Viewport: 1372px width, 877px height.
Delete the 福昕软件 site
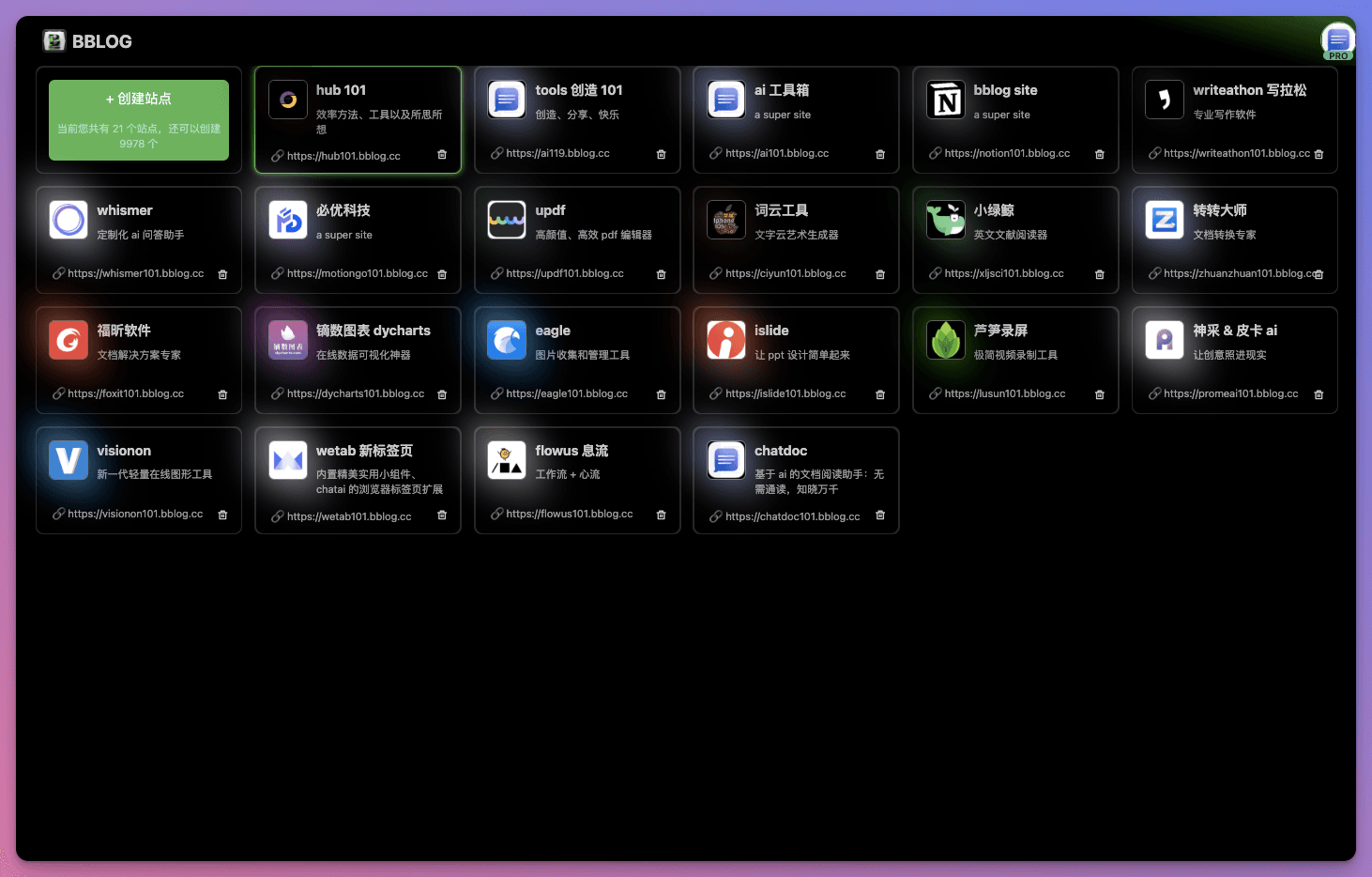click(x=222, y=394)
